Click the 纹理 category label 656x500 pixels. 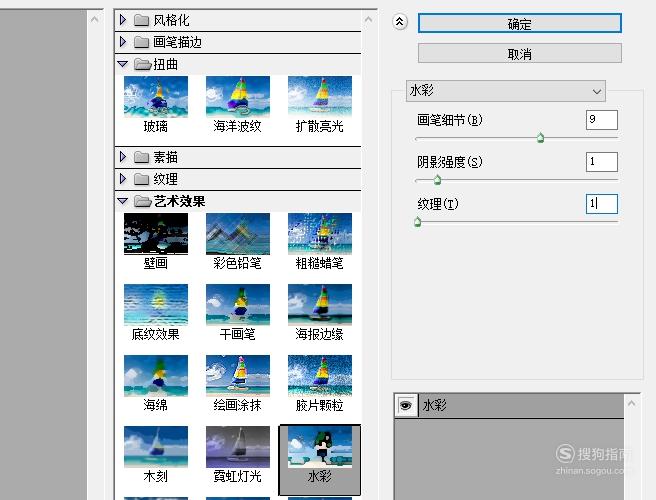166,179
